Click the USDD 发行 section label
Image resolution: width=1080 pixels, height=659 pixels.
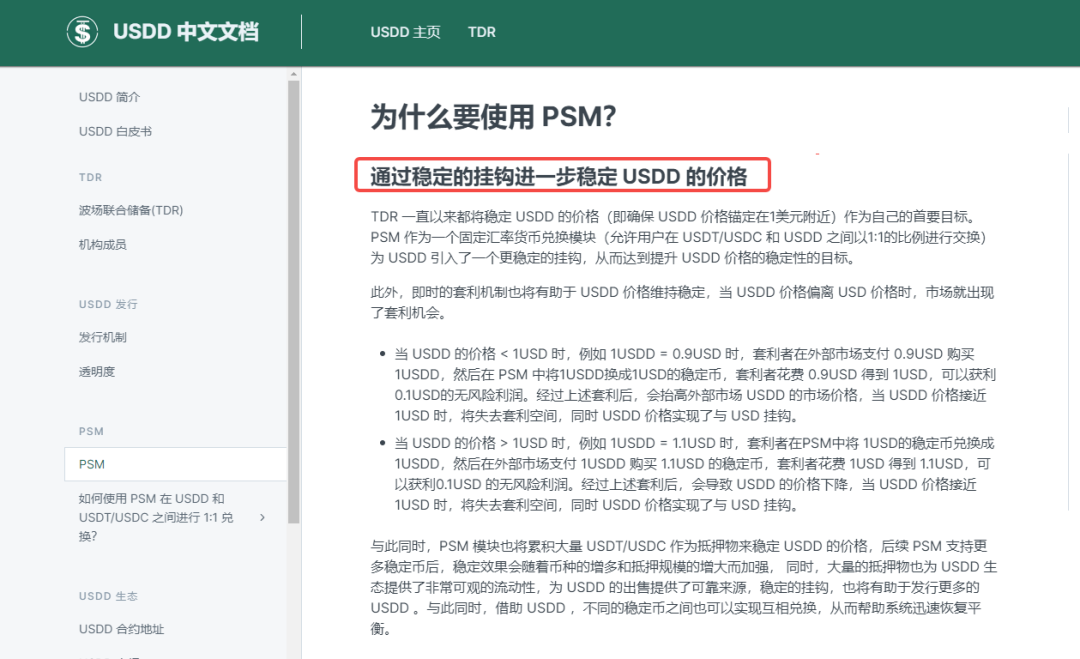[x=108, y=304]
